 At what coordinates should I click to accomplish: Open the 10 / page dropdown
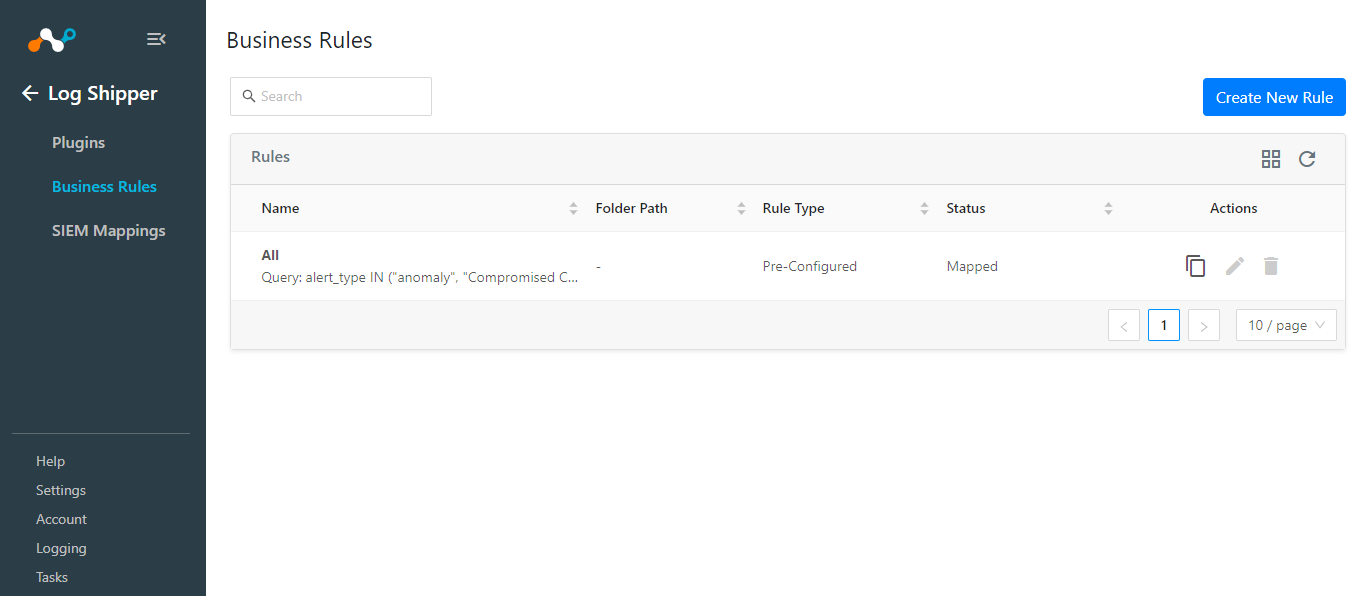click(1286, 324)
